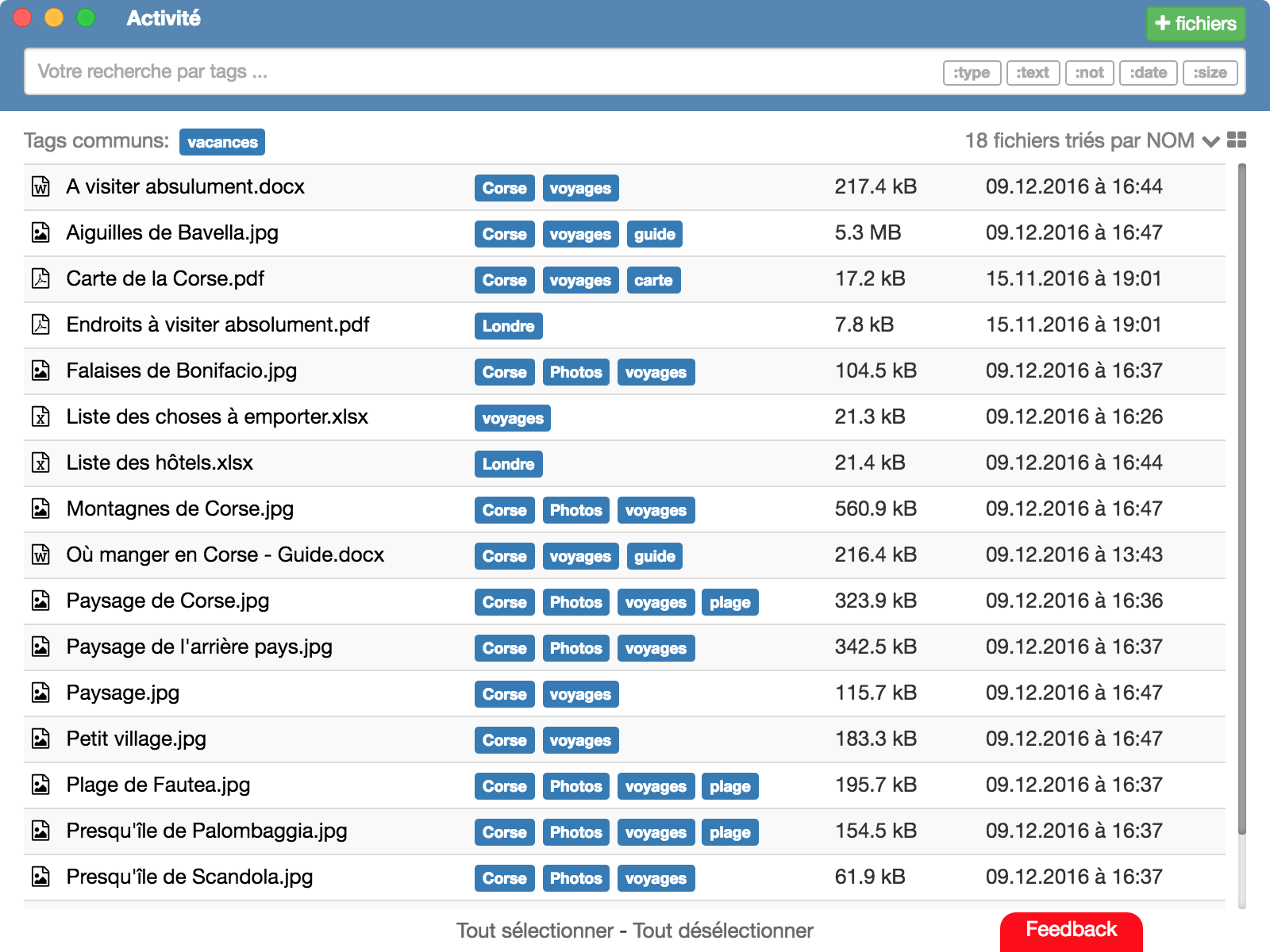The height and width of the screenshot is (952, 1270).
Task: Select the PDF icon of Carte de la Corse.pdf
Action: click(41, 278)
